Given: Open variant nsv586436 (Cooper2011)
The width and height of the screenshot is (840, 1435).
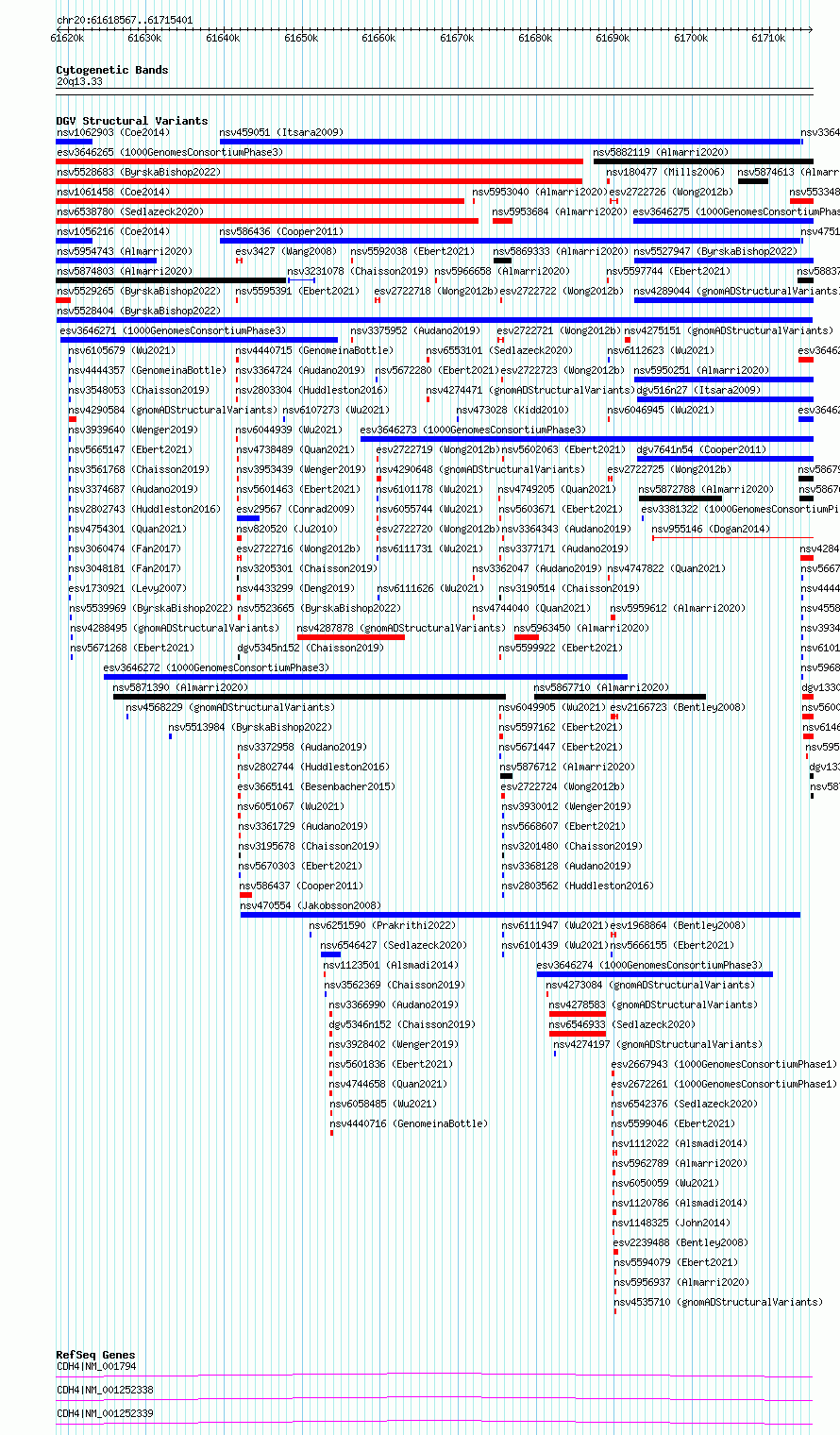Looking at the screenshot, I should point(281,232).
